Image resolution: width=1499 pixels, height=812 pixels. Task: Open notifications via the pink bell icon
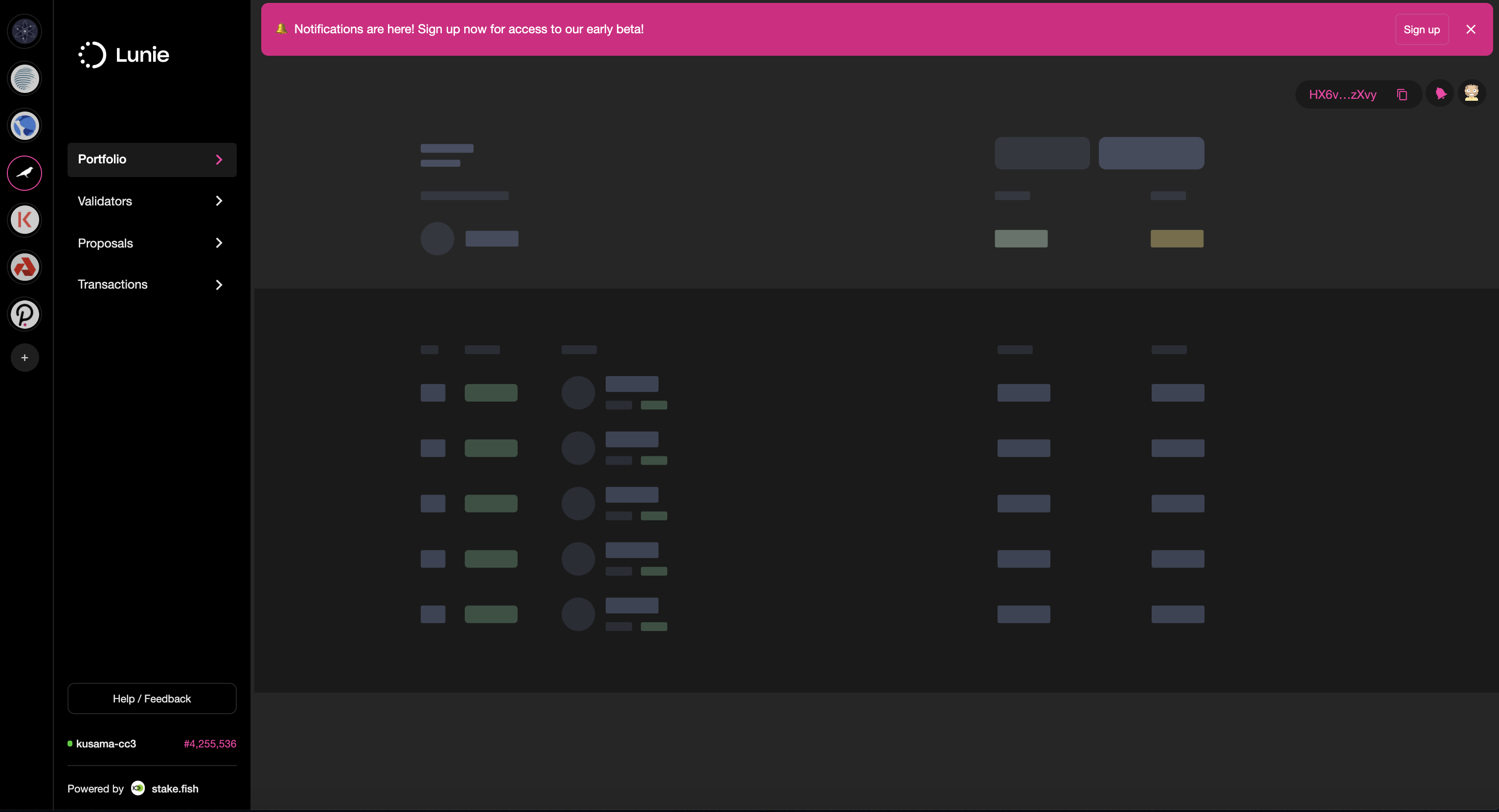coord(1440,93)
